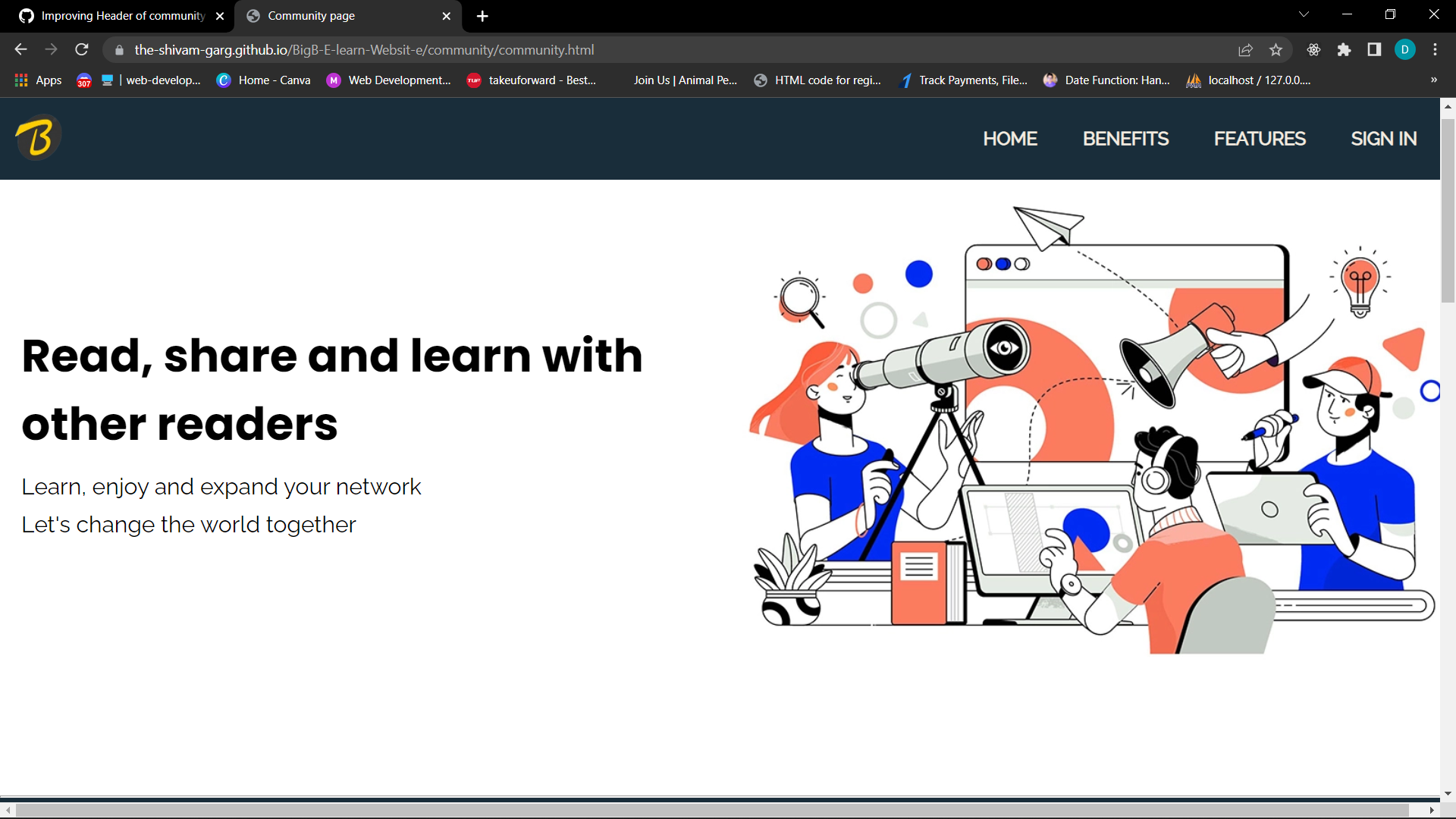Open the Apps grid shortcut

click(x=38, y=80)
